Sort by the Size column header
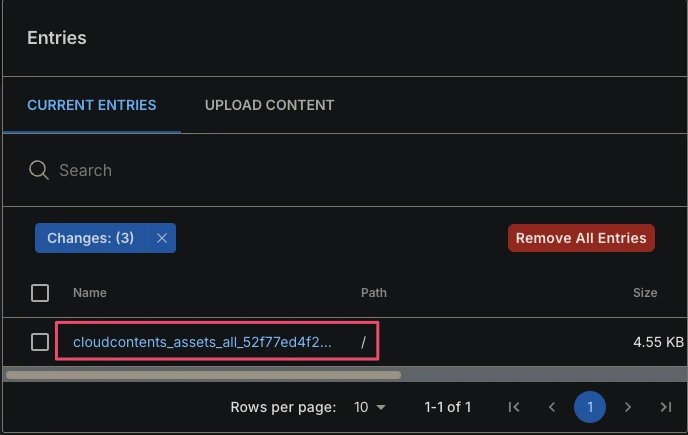Screen dimensions: 688x435 pos(645,293)
